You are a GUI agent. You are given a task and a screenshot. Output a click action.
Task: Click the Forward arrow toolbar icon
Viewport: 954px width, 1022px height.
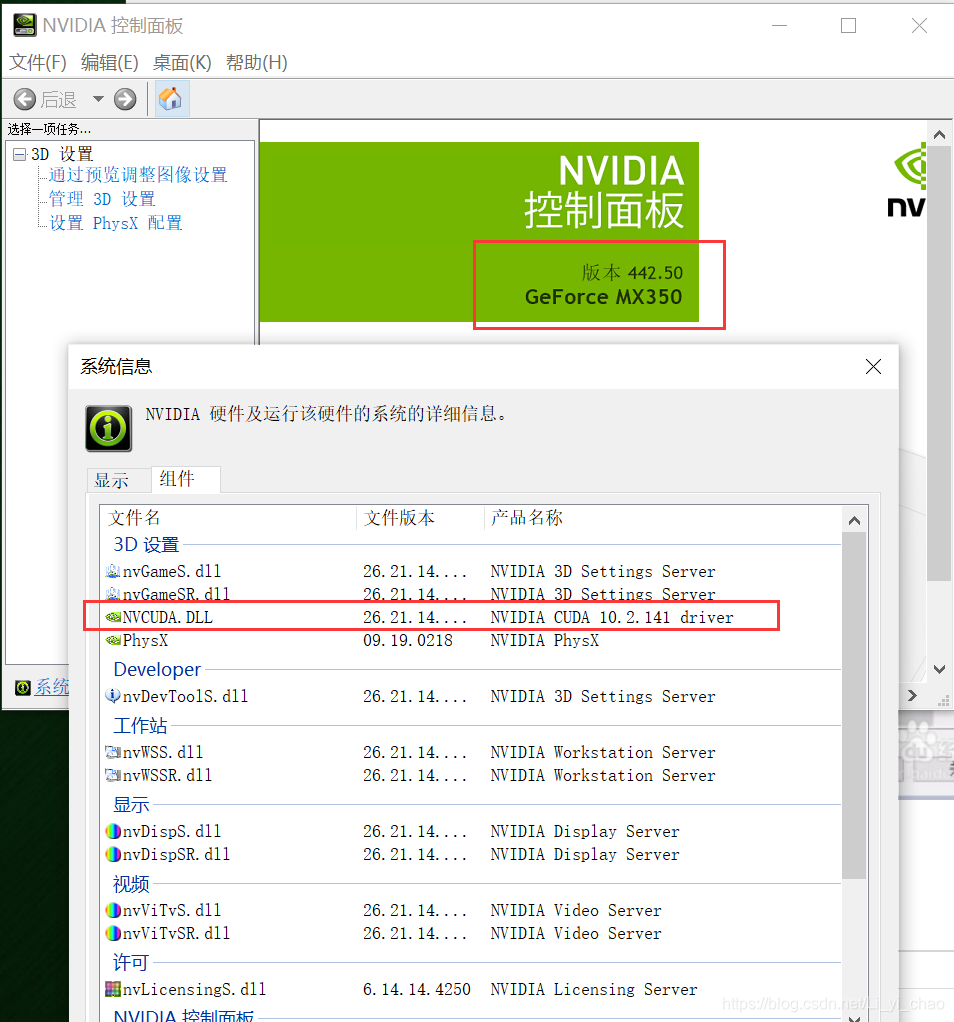(125, 100)
